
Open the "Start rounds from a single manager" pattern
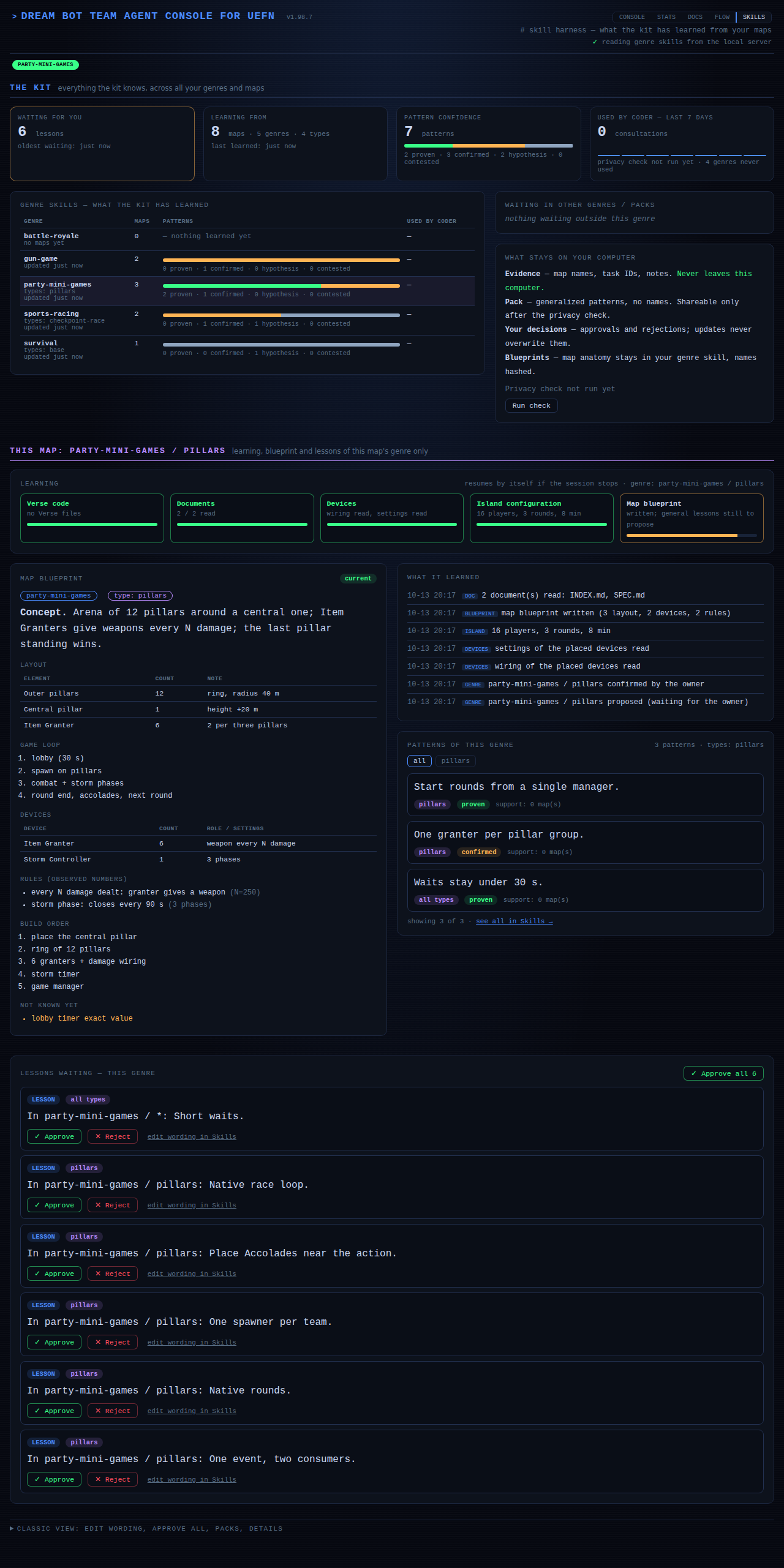585,795
